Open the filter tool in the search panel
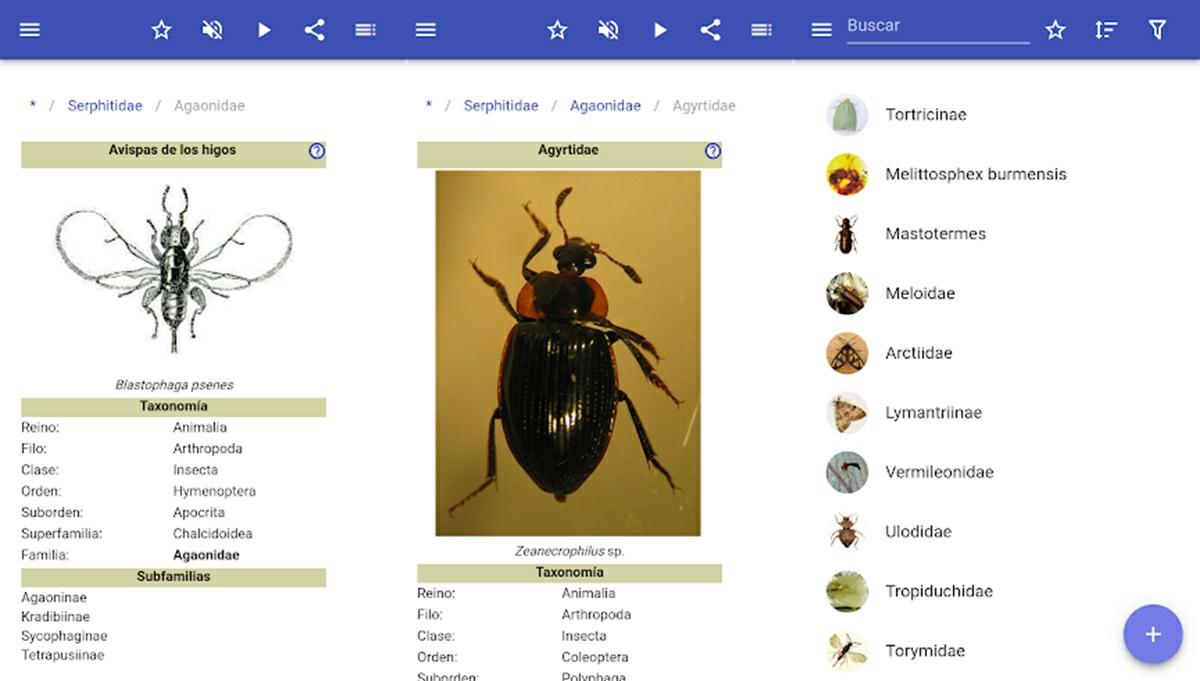 tap(1158, 29)
